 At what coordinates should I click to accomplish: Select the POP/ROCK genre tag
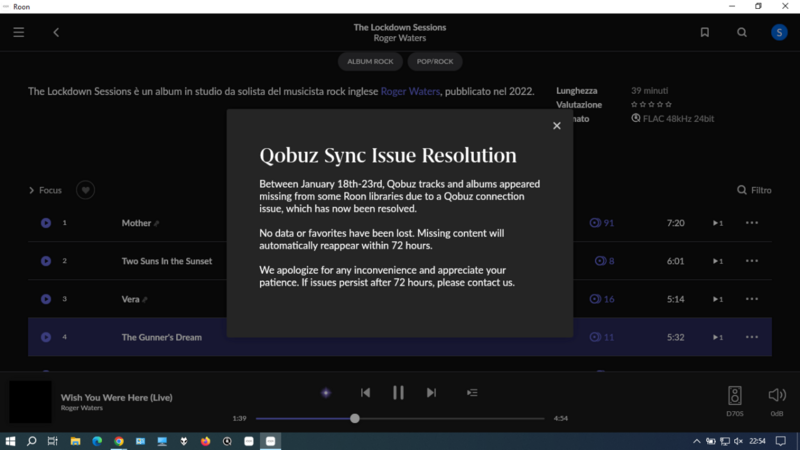coord(434,61)
